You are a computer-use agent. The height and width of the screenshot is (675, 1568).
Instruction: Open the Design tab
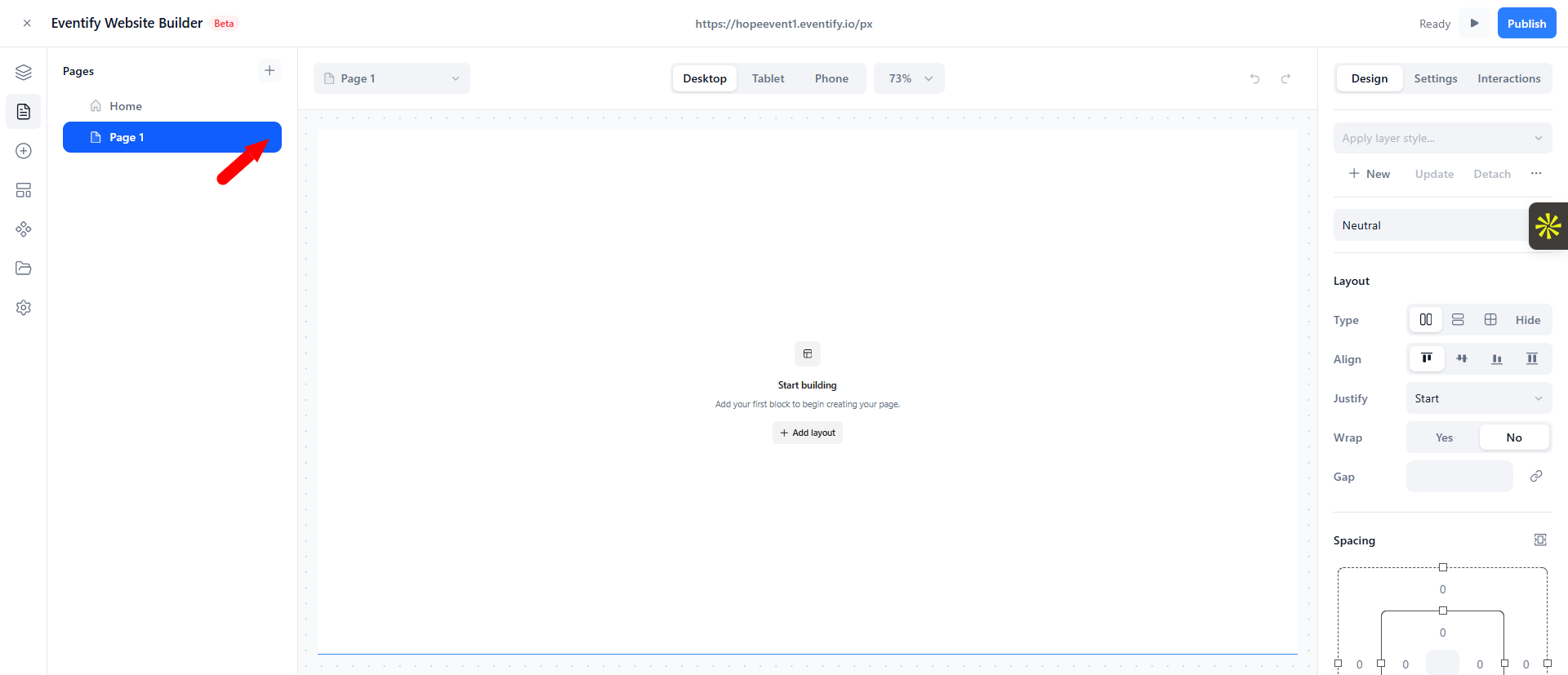pyautogui.click(x=1370, y=78)
